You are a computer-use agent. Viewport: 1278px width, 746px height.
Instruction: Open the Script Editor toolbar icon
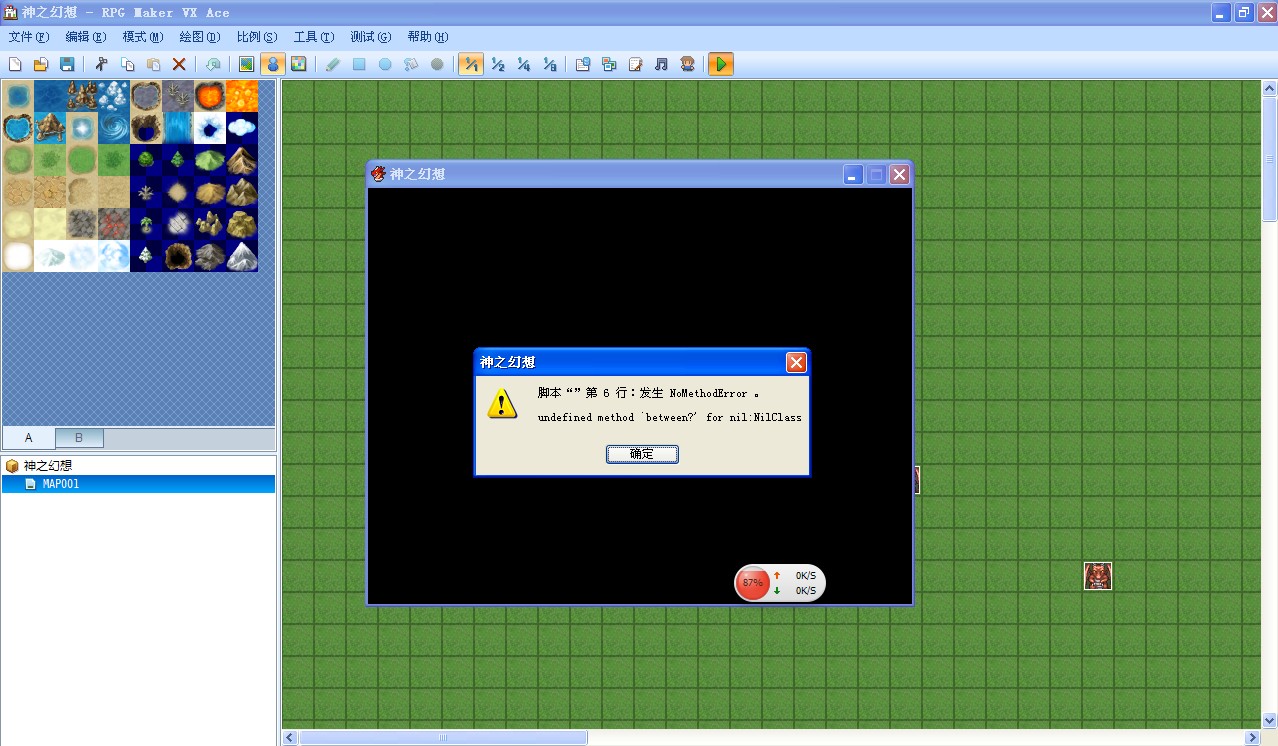[635, 65]
